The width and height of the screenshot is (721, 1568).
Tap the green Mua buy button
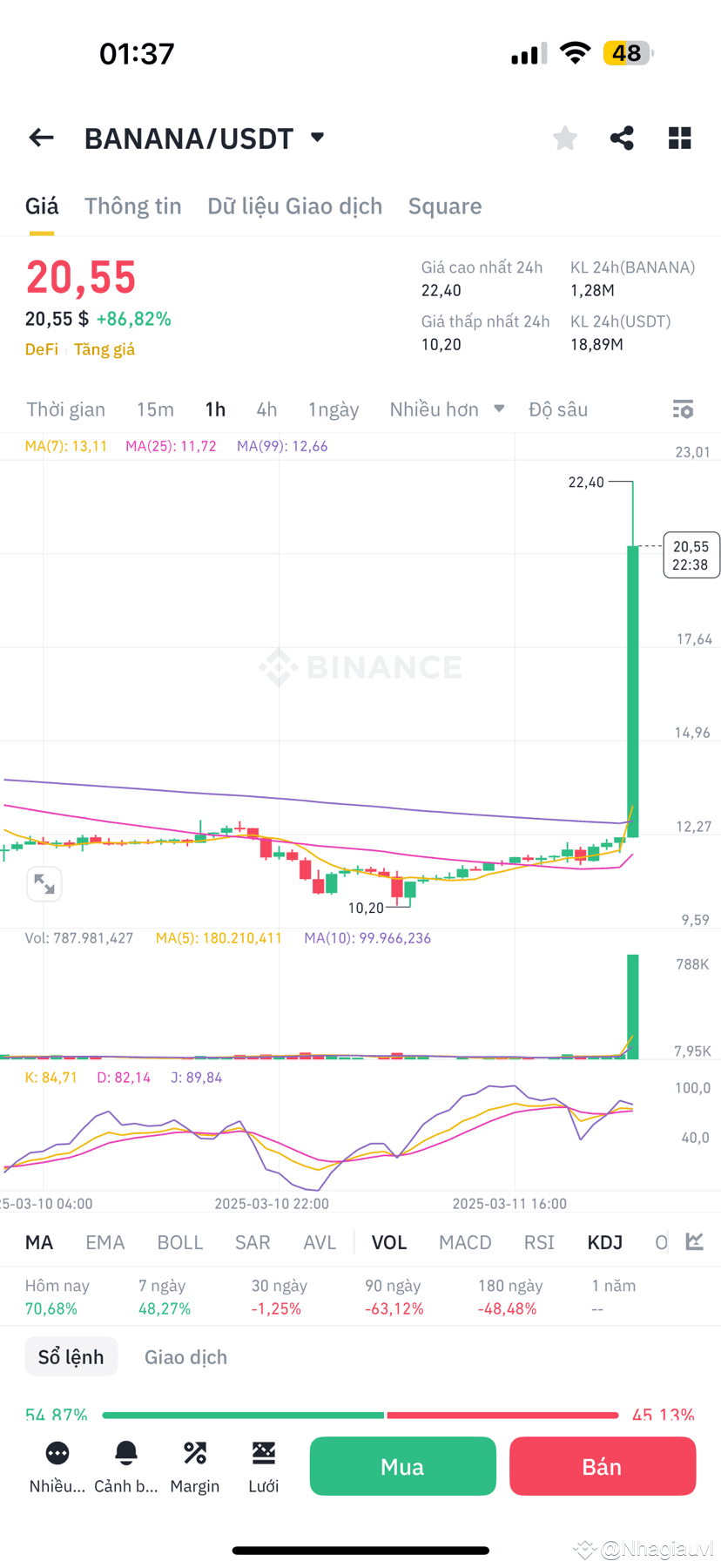[x=403, y=1466]
